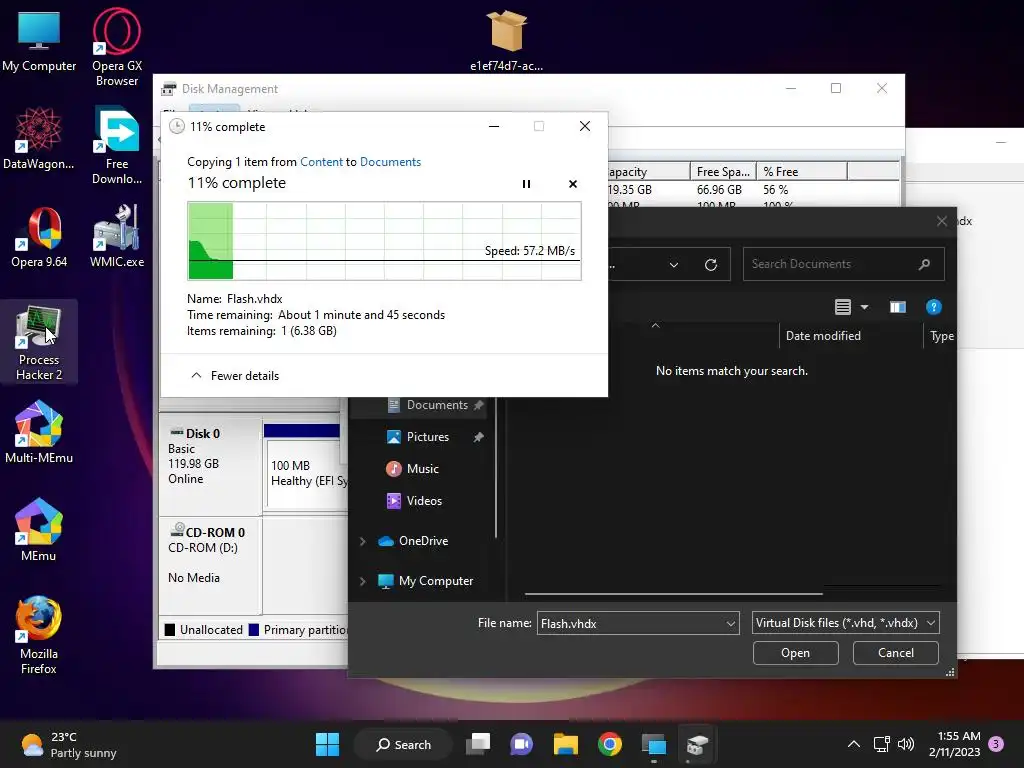Open the address bar history dropdown

(674, 264)
